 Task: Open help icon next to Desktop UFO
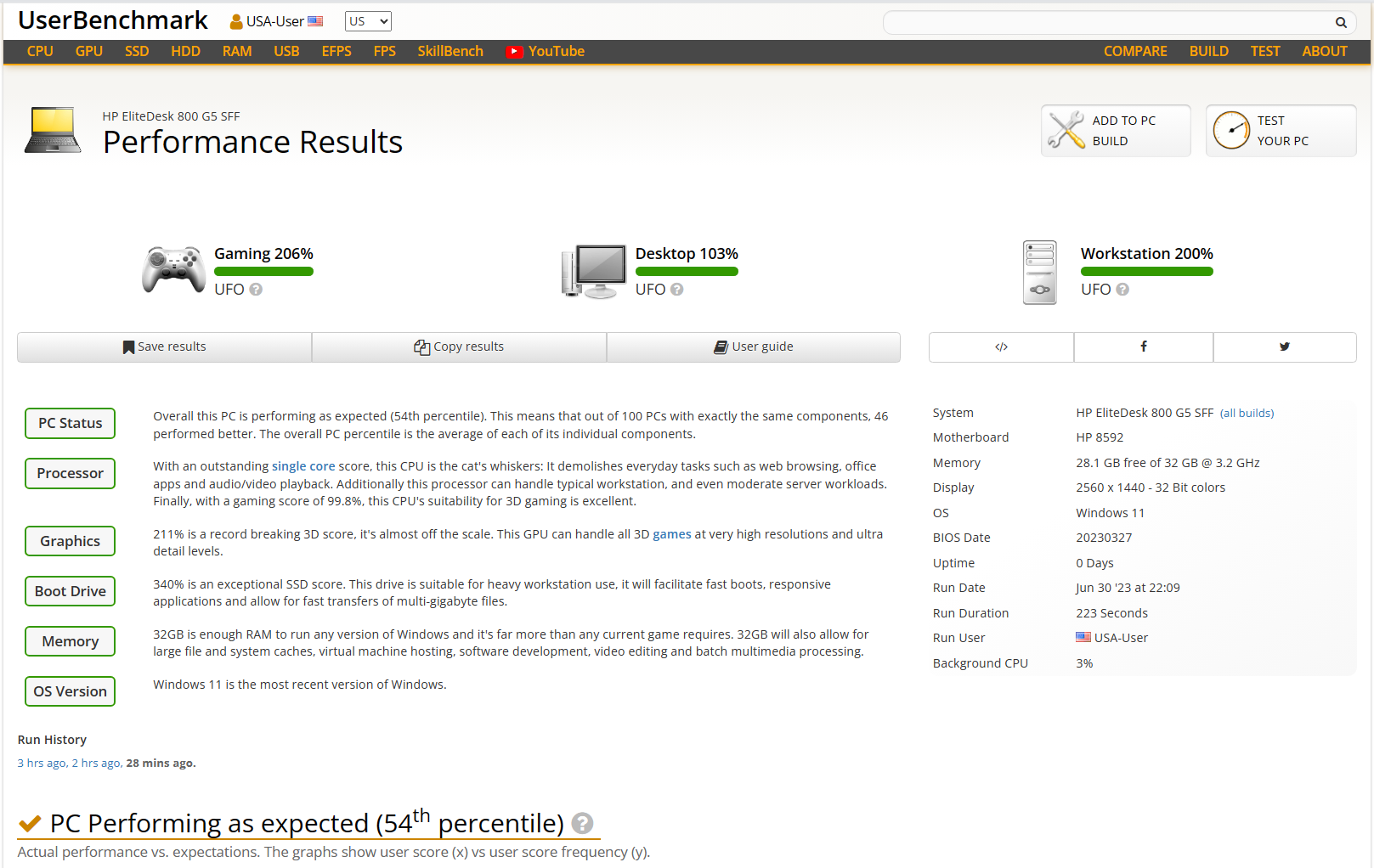pyautogui.click(x=676, y=290)
